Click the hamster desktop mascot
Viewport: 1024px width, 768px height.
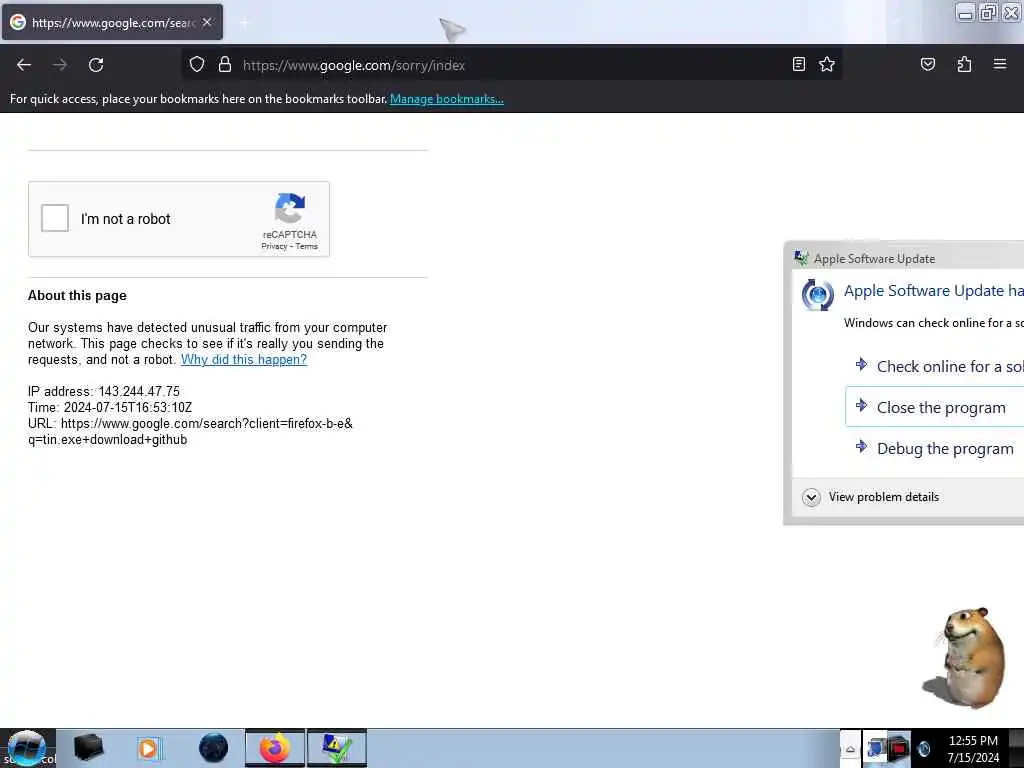pyautogui.click(x=965, y=657)
